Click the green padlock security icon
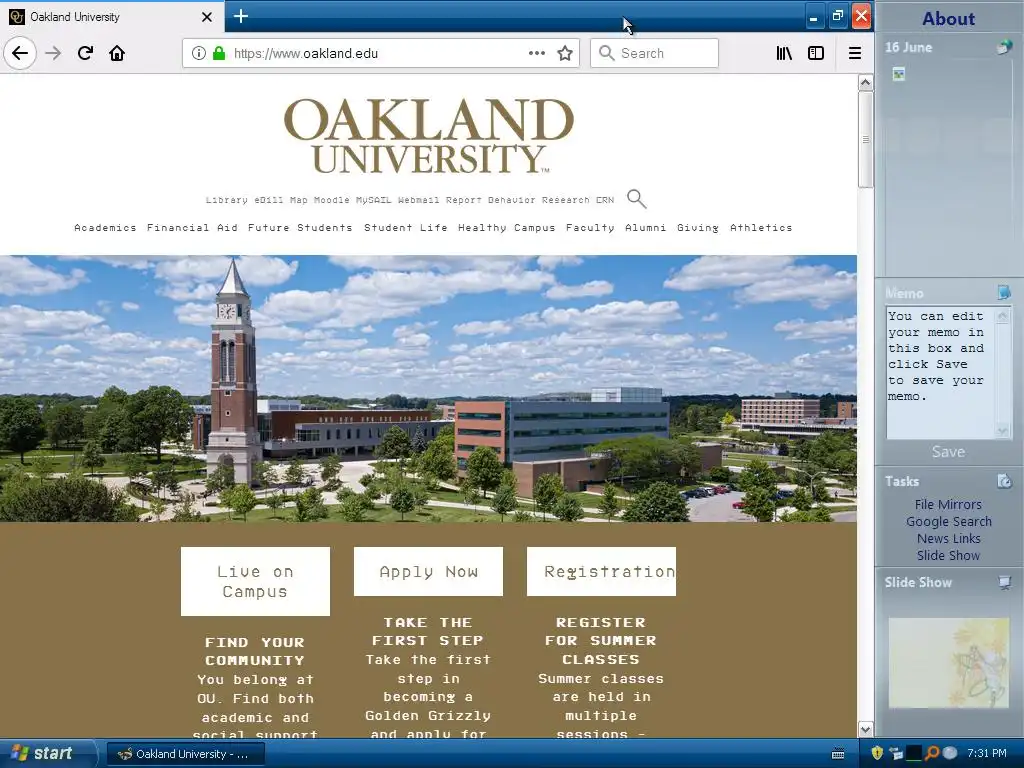This screenshot has height=768, width=1024. coord(219,53)
